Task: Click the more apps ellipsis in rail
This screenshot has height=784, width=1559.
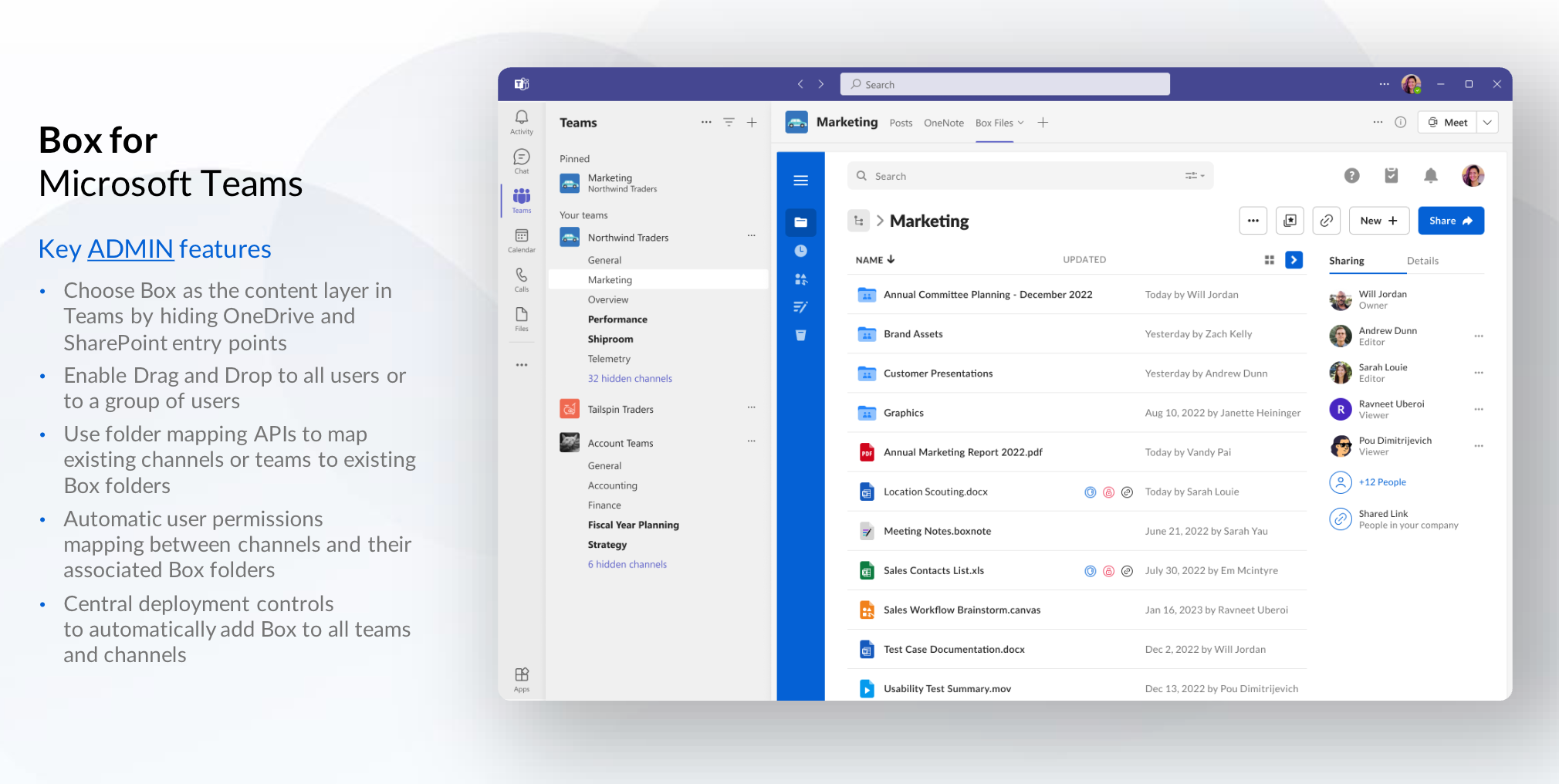Action: point(522,365)
